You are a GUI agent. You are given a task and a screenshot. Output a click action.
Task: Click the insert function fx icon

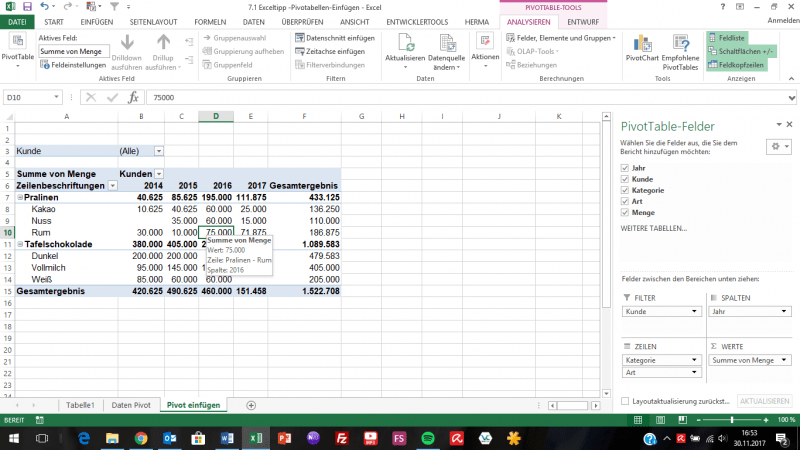[x=133, y=97]
